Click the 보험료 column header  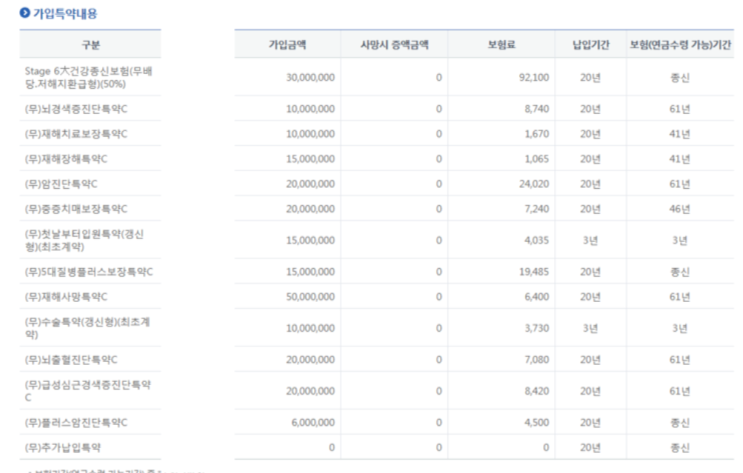pos(501,45)
